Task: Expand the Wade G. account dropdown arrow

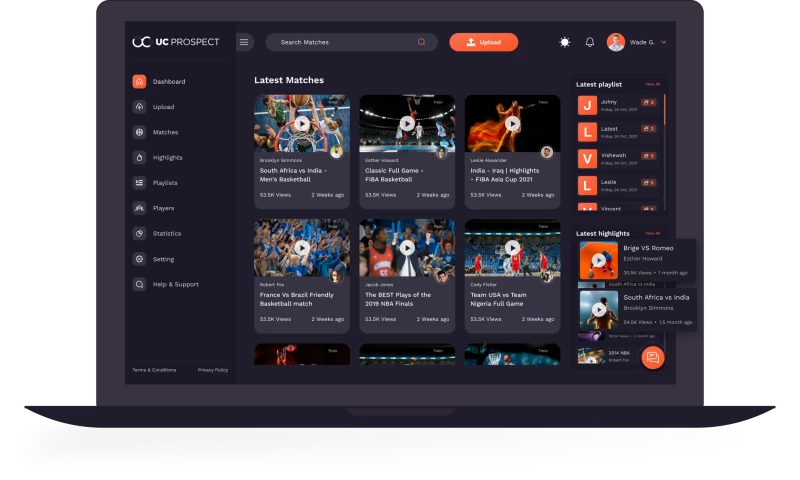Action: (664, 42)
